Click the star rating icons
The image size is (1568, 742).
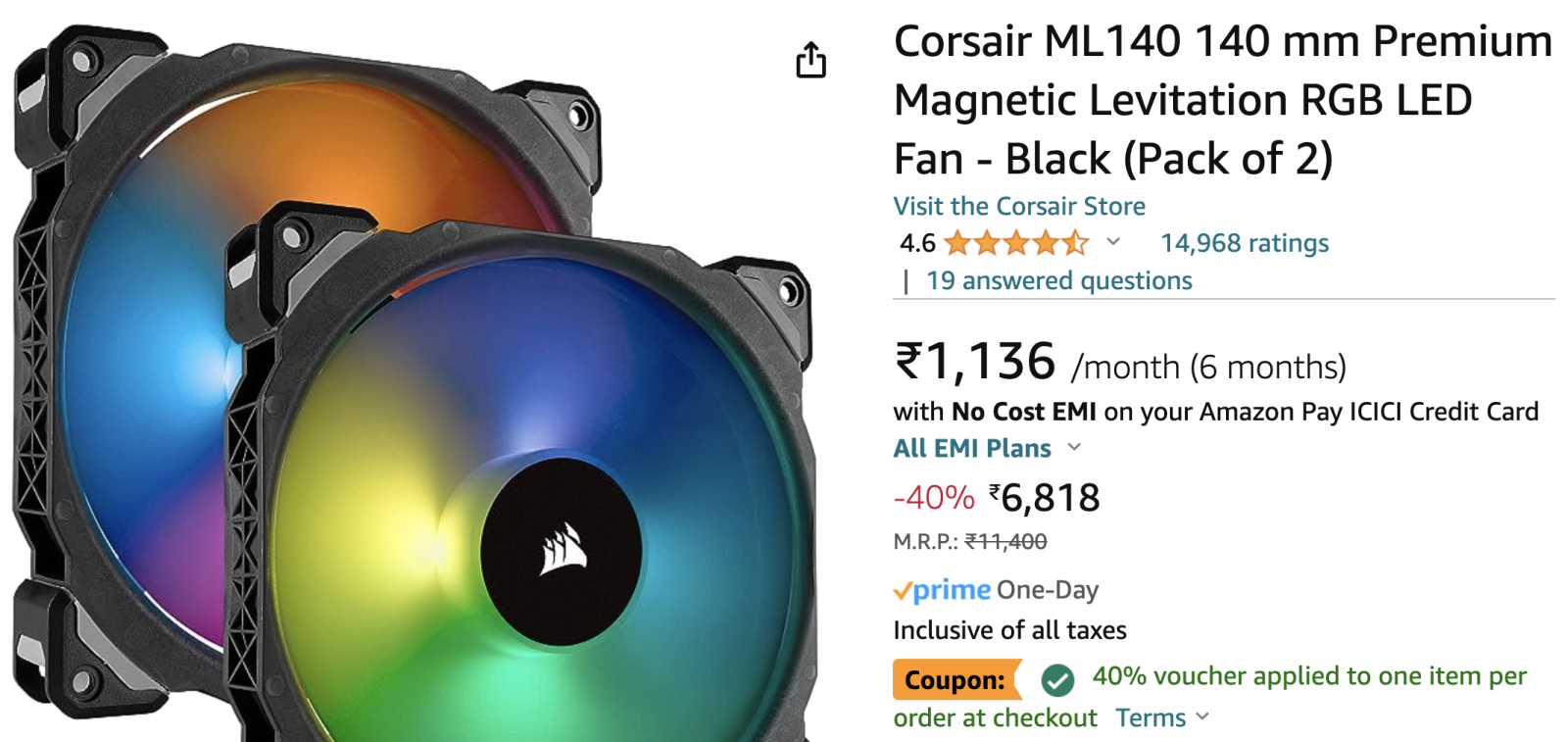point(1016,242)
